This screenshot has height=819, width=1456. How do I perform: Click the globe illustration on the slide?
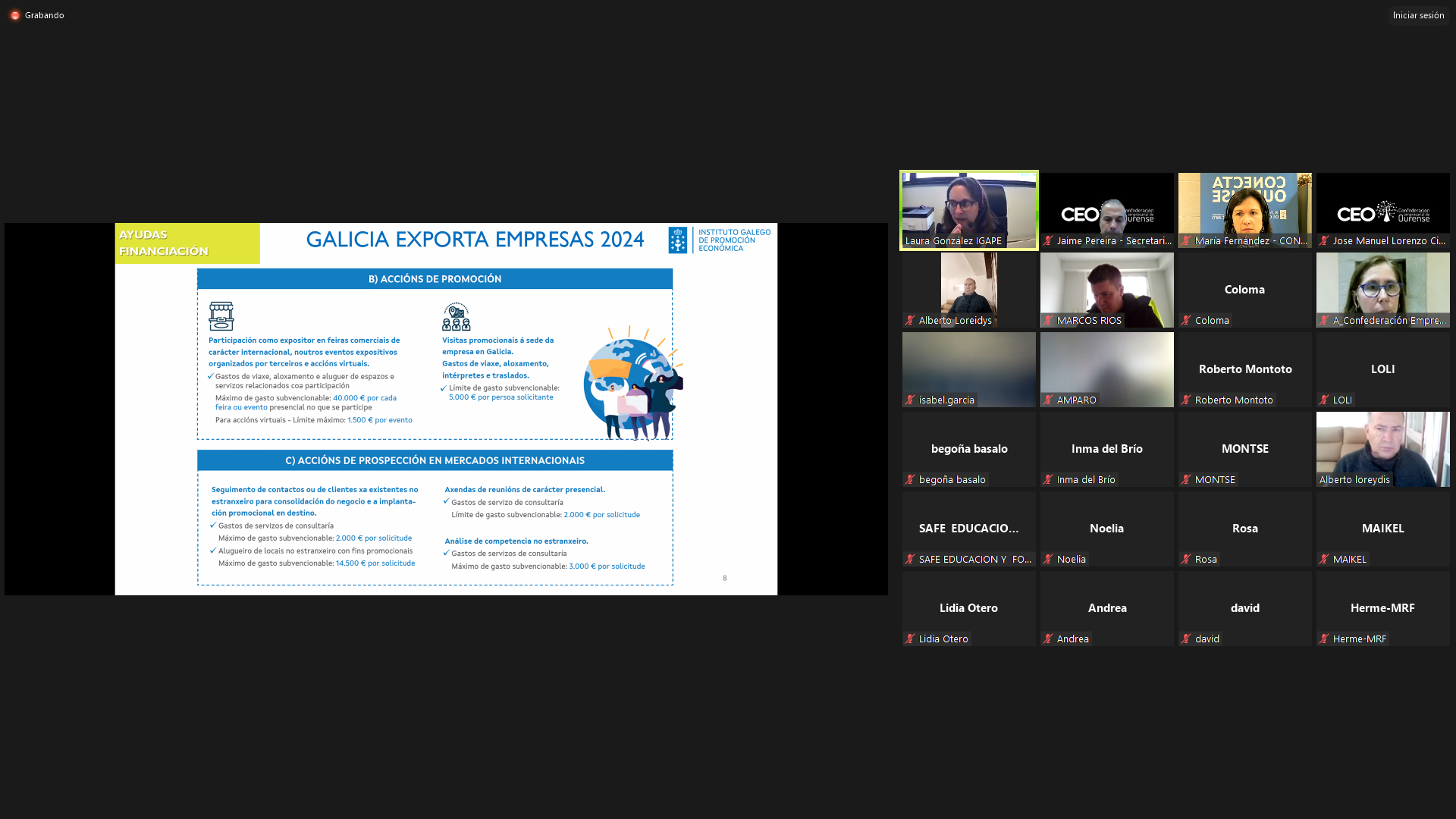pos(633,383)
